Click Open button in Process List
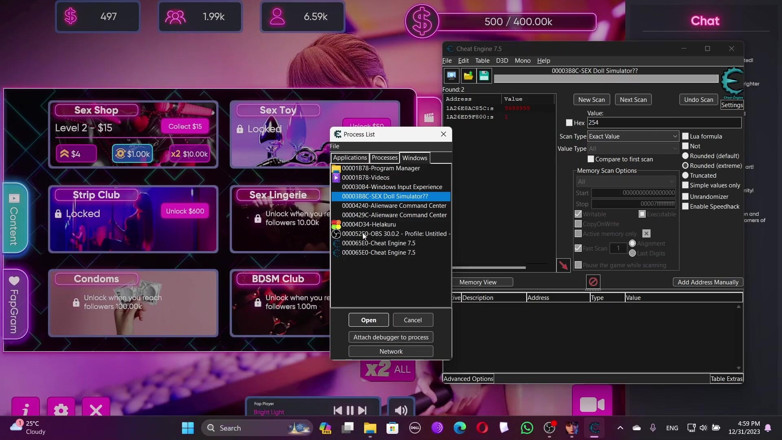 (369, 320)
